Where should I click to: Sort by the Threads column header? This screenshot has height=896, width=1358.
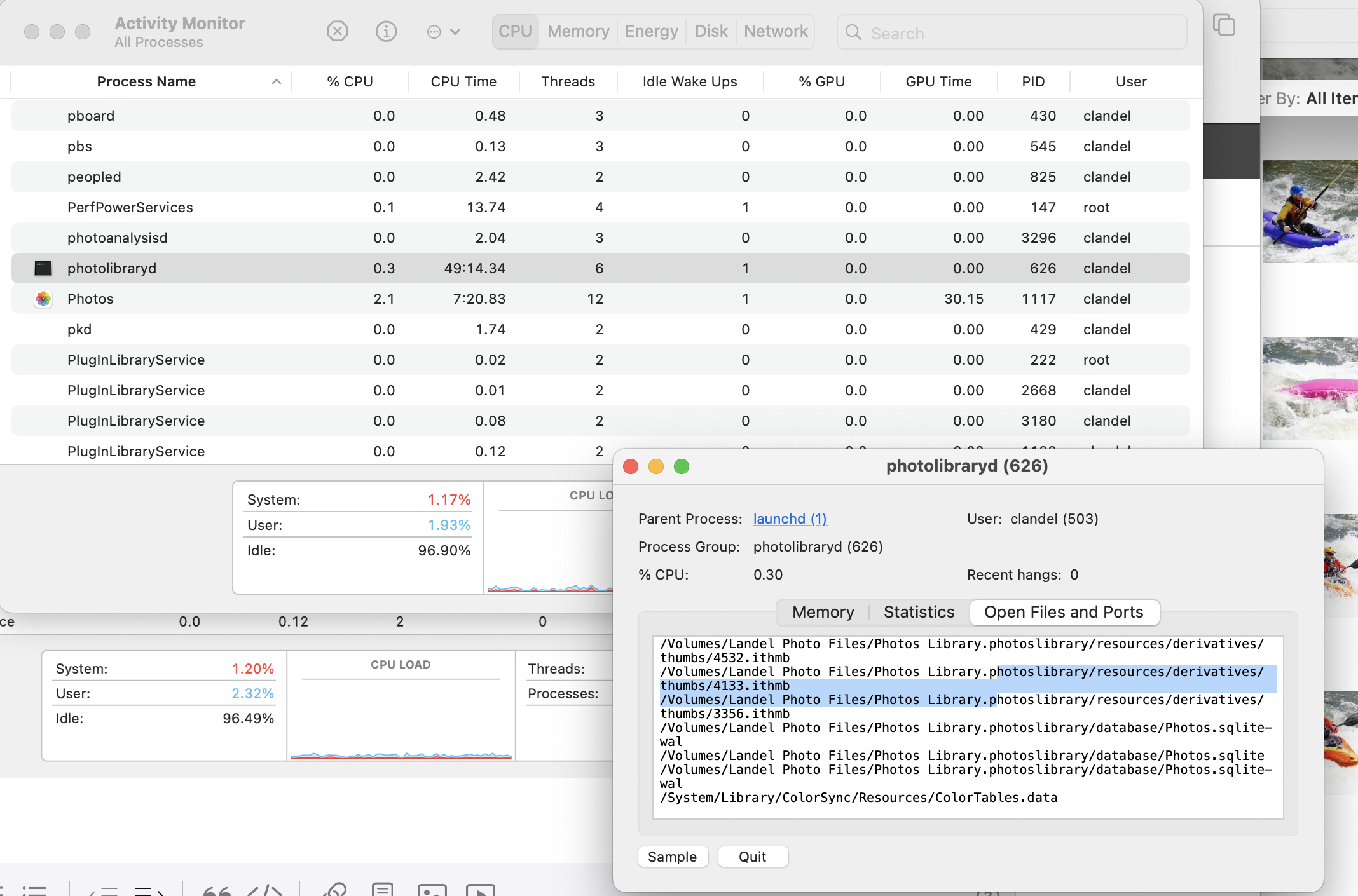click(568, 81)
